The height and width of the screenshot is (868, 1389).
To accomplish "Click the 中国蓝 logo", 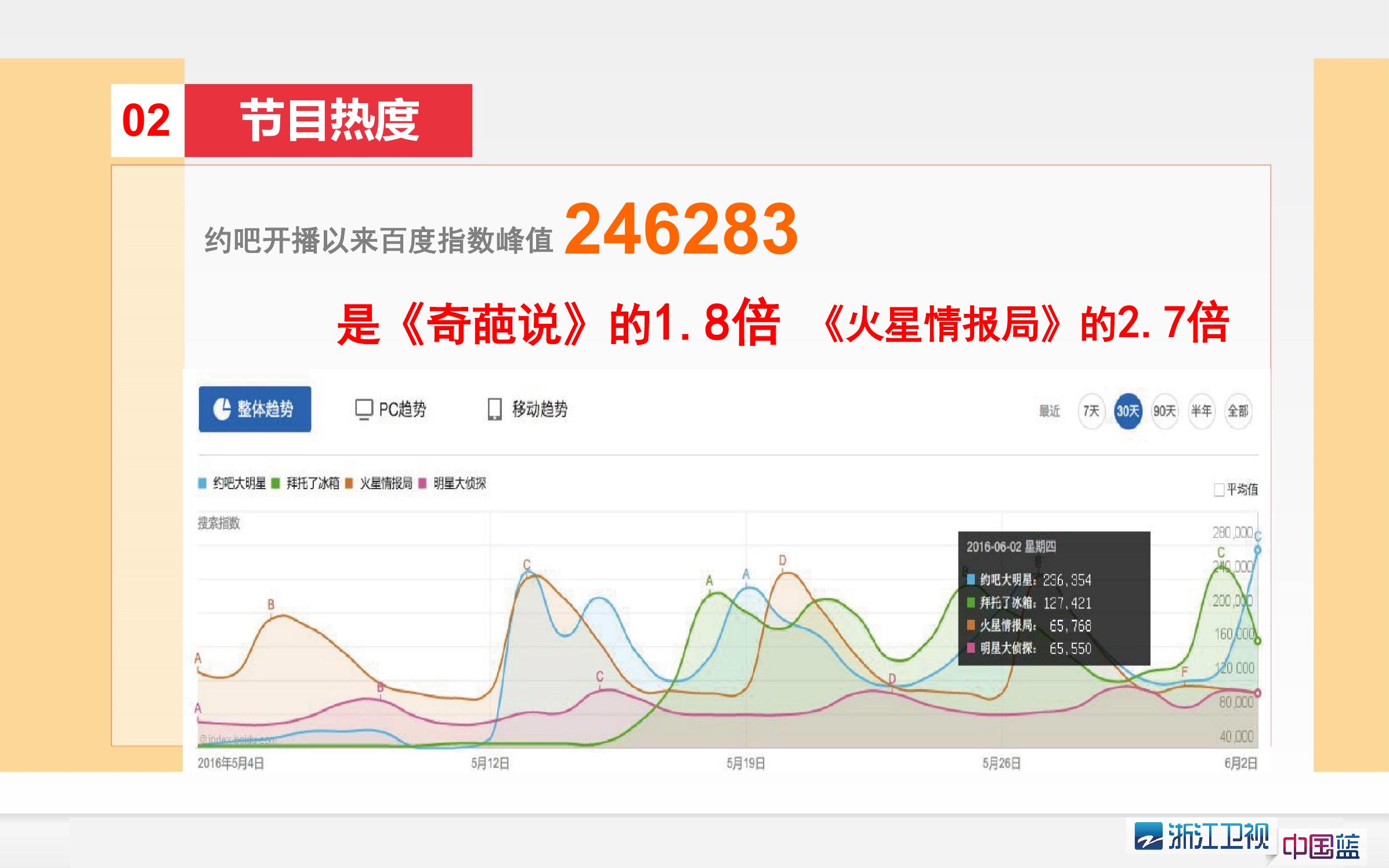I will 1321,846.
